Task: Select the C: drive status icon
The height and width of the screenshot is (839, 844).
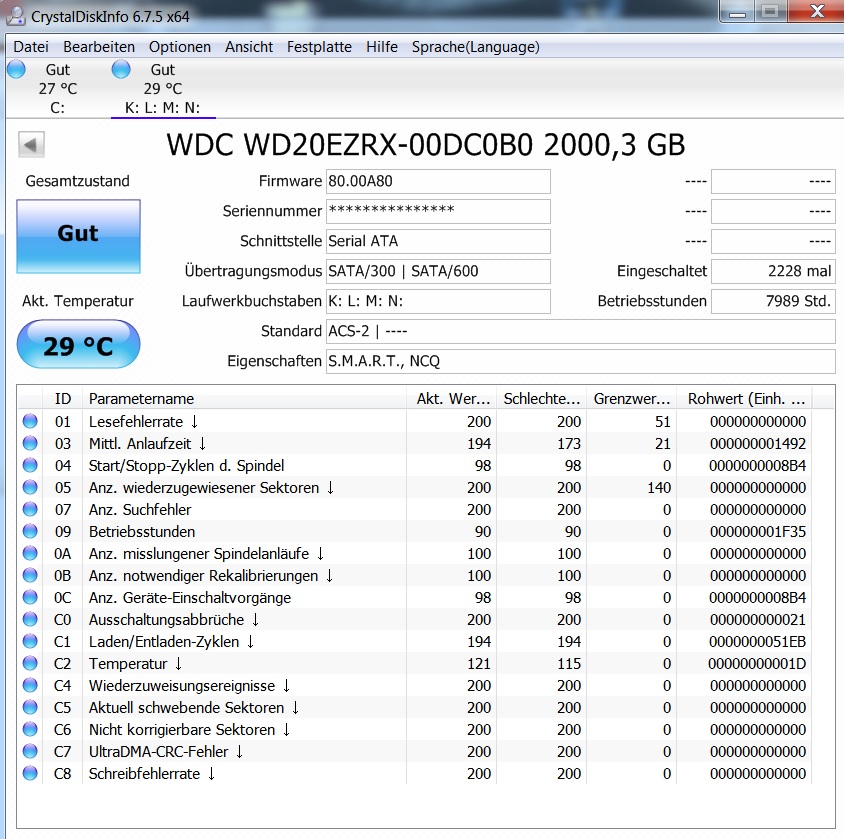Action: pyautogui.click(x=17, y=69)
